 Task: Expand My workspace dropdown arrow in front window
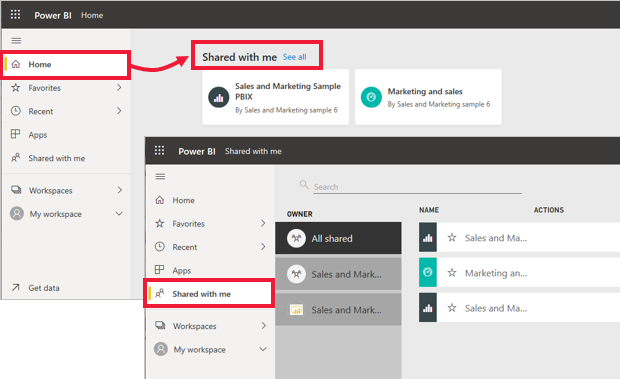(x=263, y=349)
